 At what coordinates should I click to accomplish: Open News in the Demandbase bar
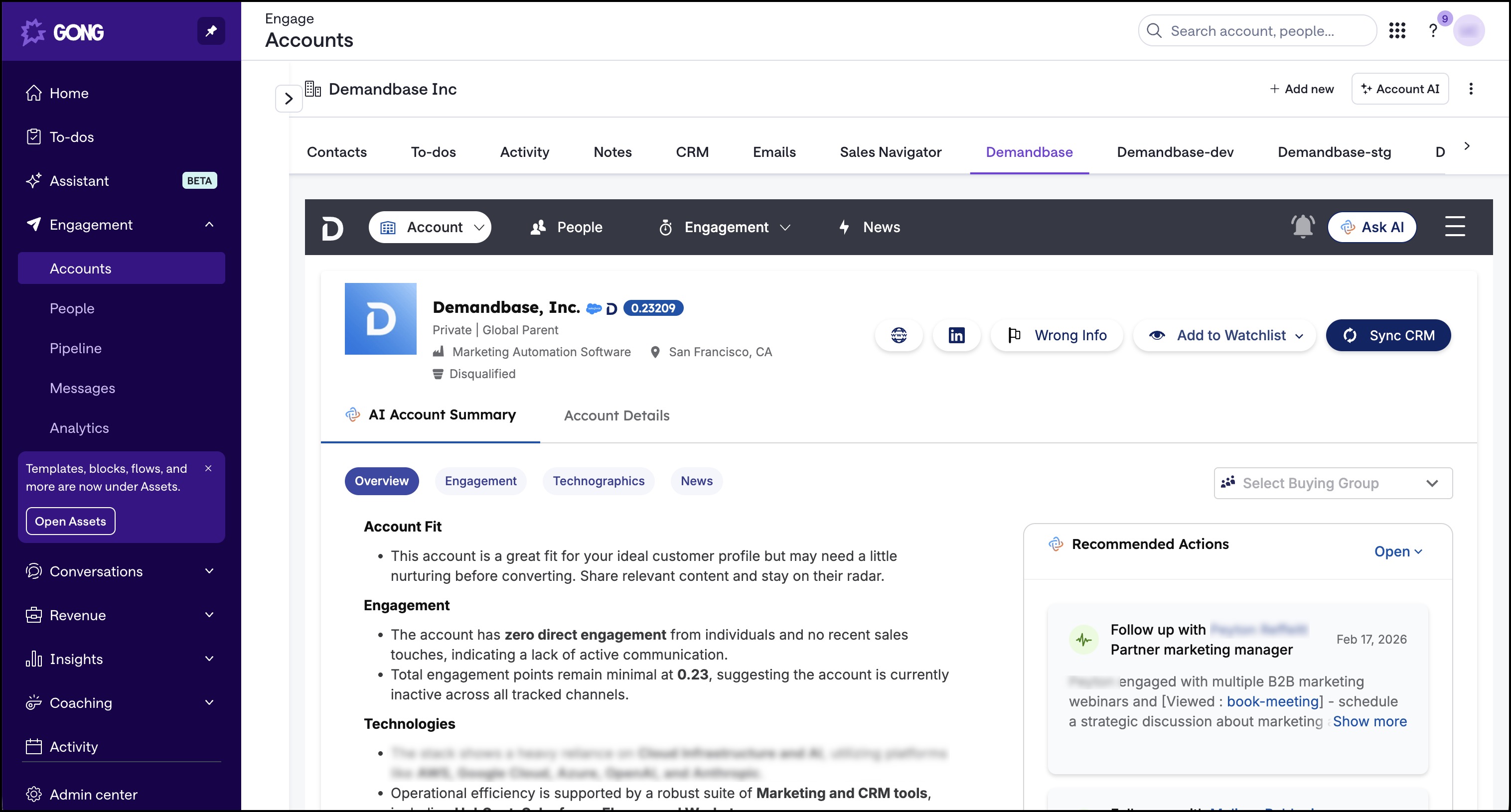point(870,228)
